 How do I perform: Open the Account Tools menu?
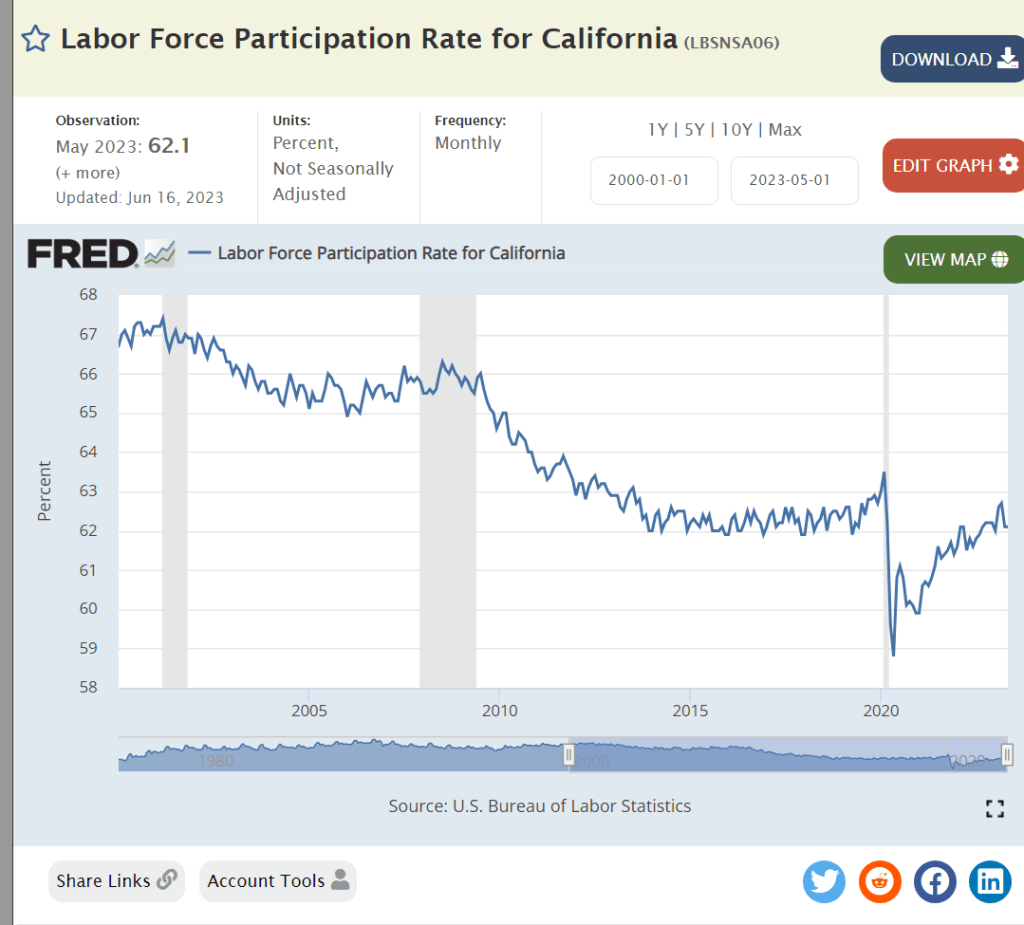[x=277, y=881]
